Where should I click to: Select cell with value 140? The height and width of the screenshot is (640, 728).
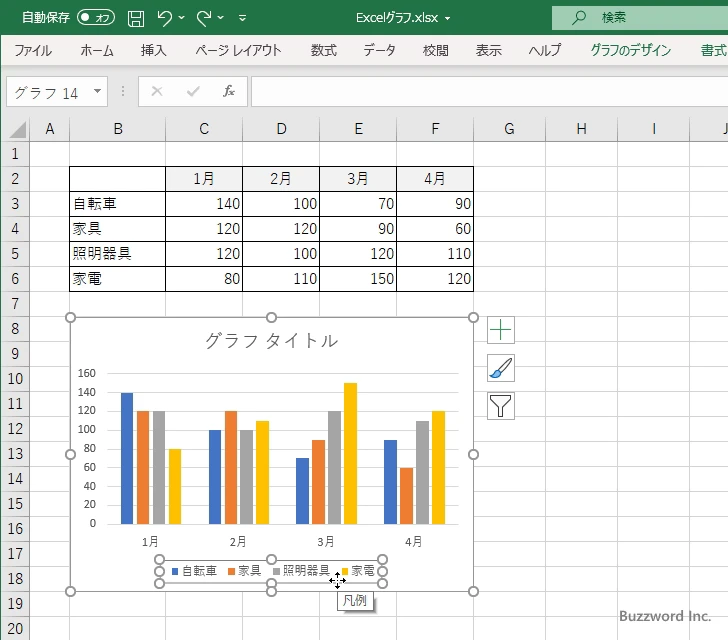coord(204,203)
